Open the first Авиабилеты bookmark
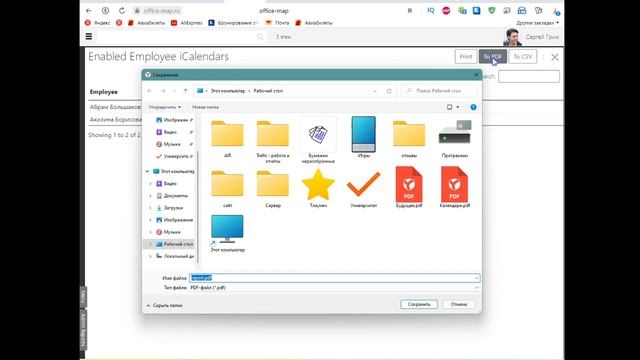This screenshot has height=360, width=640. coord(146,23)
